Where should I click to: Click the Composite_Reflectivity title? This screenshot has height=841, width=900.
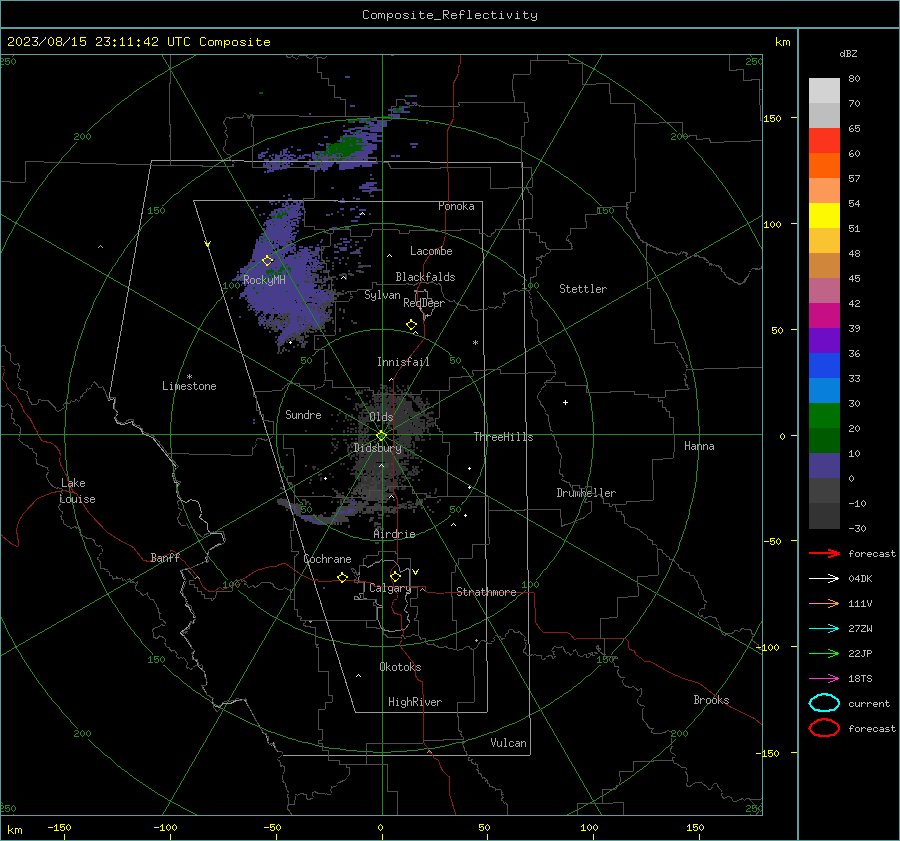coord(449,15)
